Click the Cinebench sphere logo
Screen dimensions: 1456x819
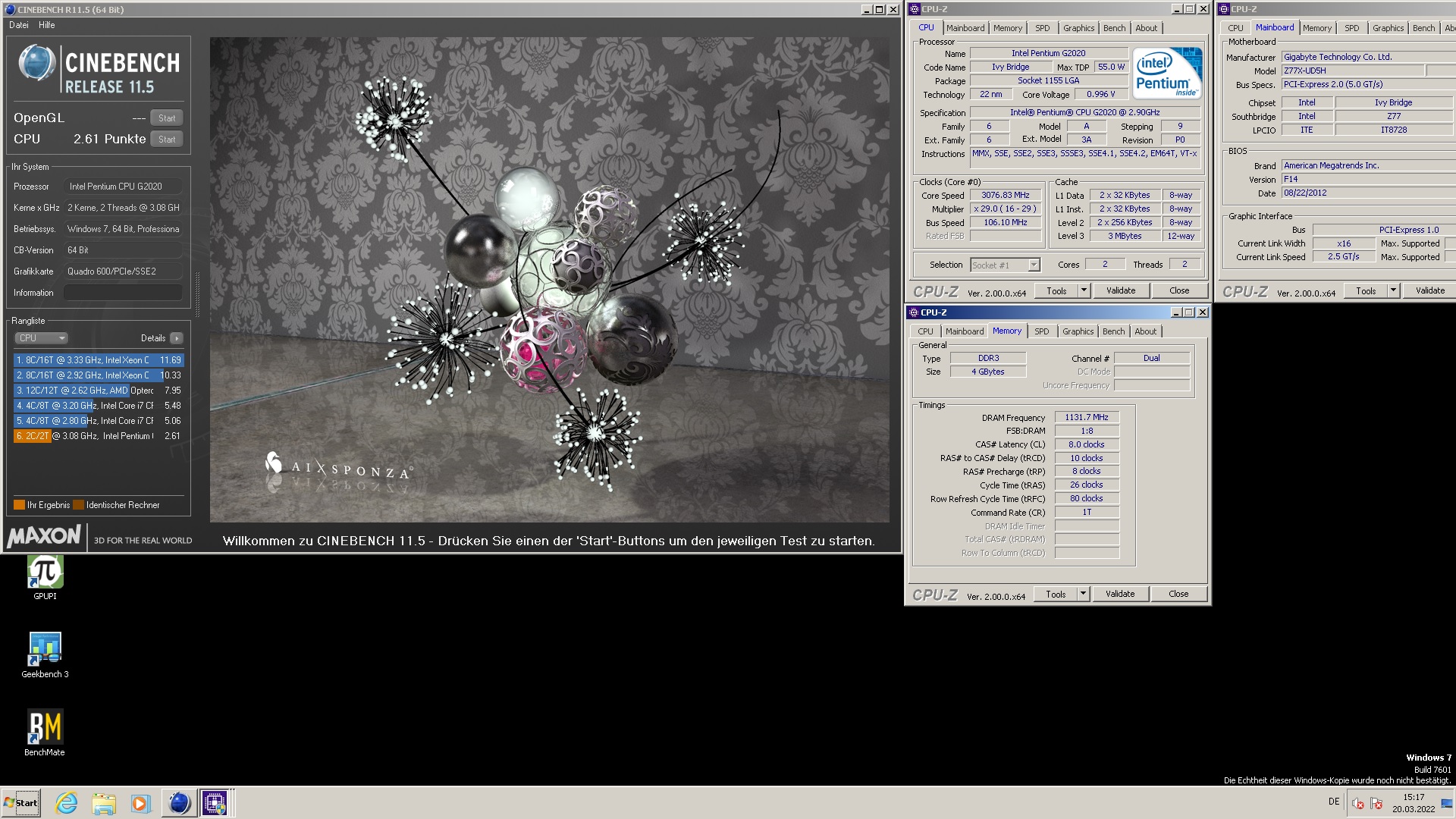(36, 63)
